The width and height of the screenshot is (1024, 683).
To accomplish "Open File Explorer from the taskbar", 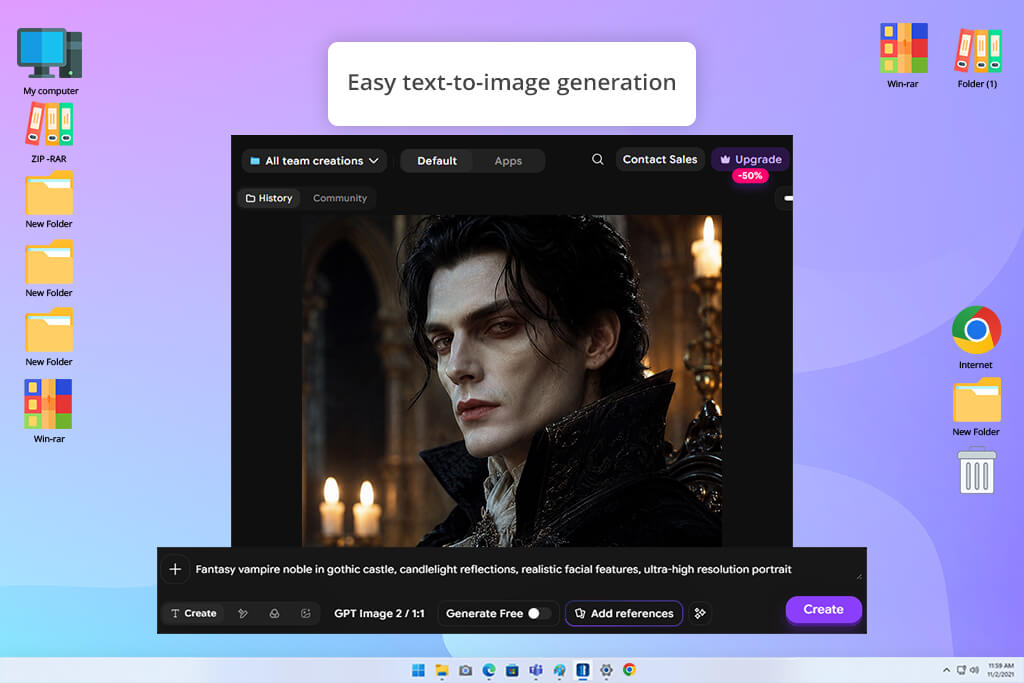I will 442,670.
